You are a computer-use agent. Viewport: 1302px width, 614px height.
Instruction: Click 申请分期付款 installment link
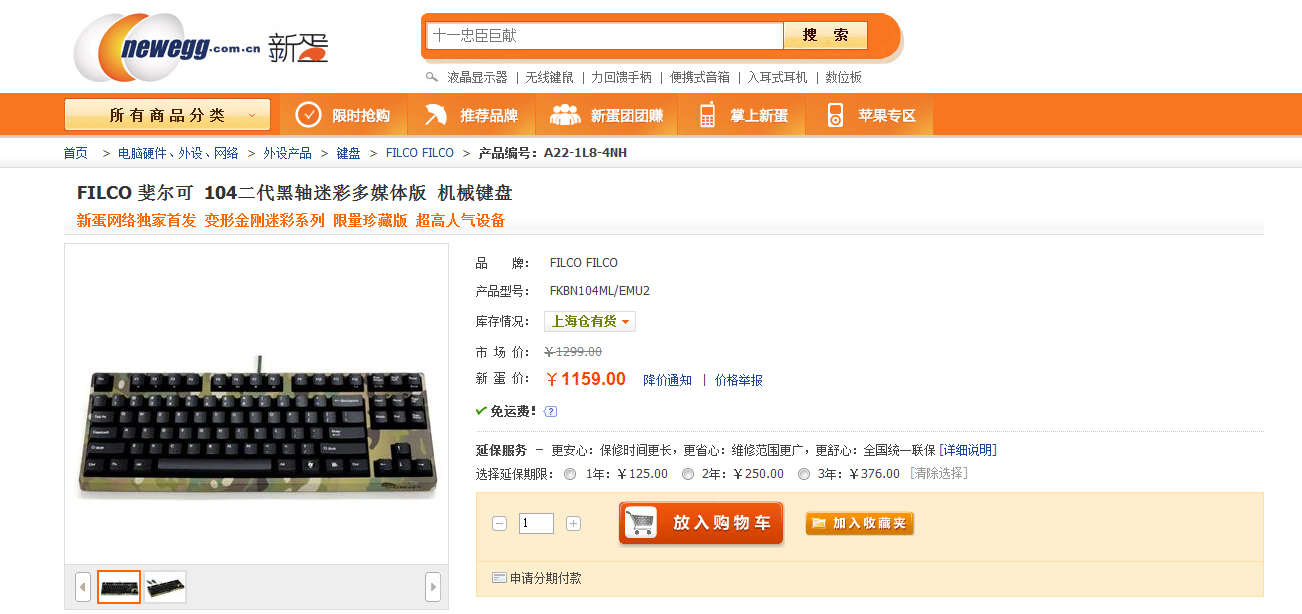point(546,578)
